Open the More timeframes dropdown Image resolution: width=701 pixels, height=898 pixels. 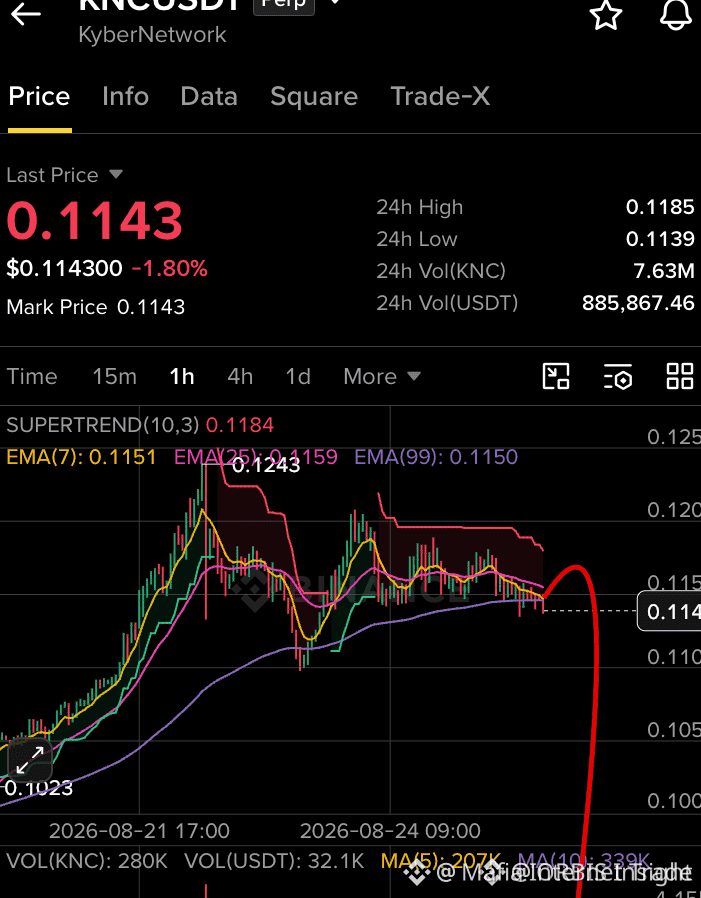click(x=382, y=376)
